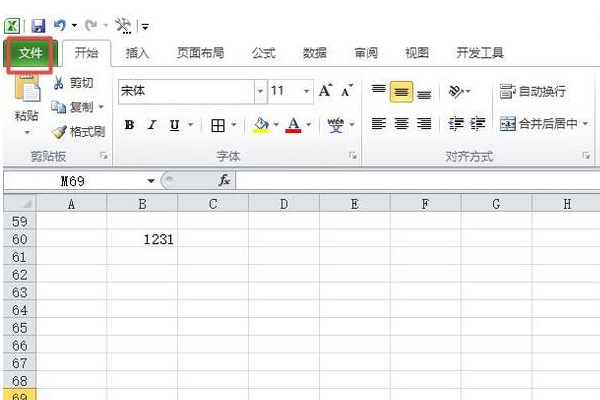This screenshot has height=400, width=600.
Task: Toggle middle vertical alignment button
Action: coord(401,92)
